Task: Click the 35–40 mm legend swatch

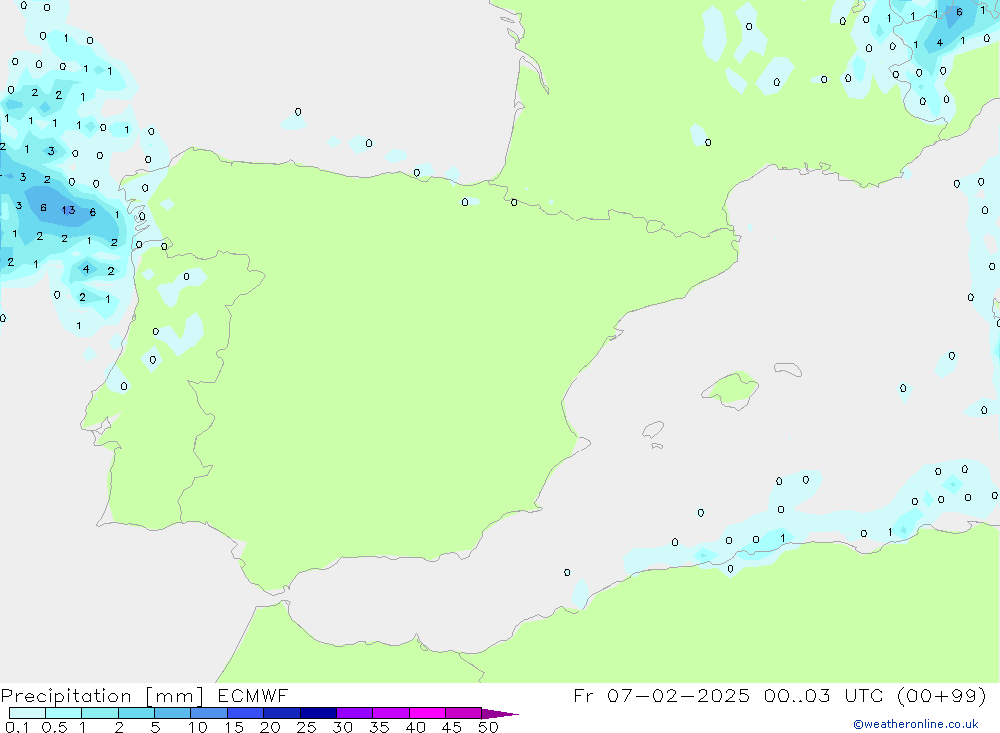Action: coord(391,713)
